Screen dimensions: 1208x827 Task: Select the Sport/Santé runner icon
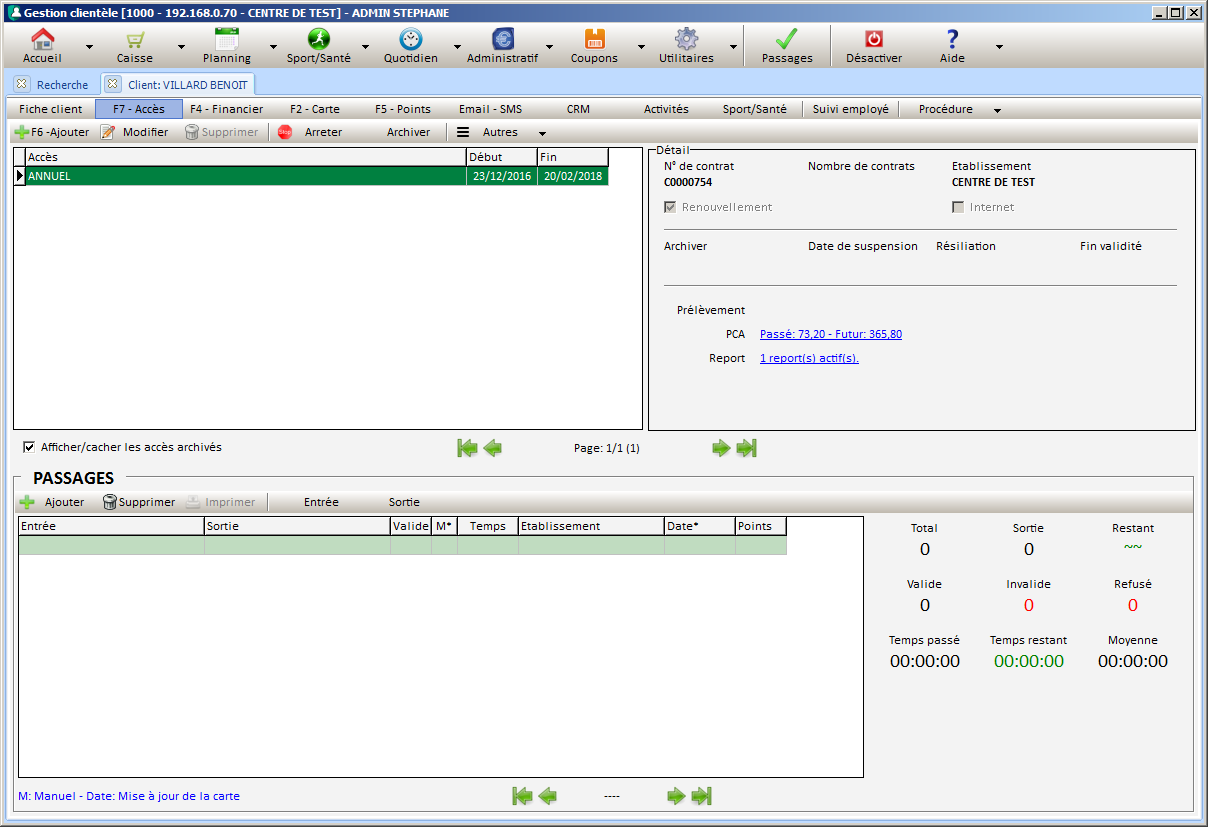click(x=318, y=40)
